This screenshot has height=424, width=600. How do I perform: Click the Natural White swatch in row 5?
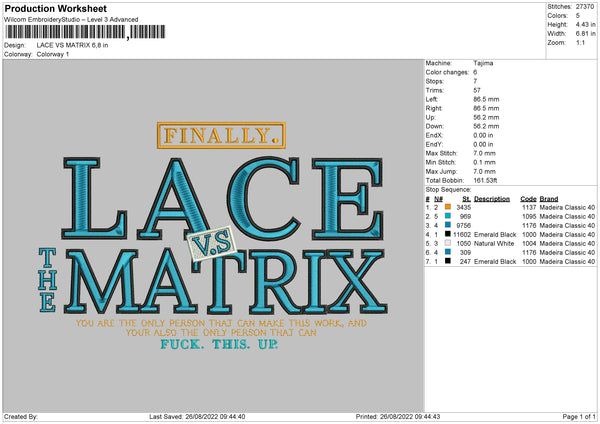448,243
